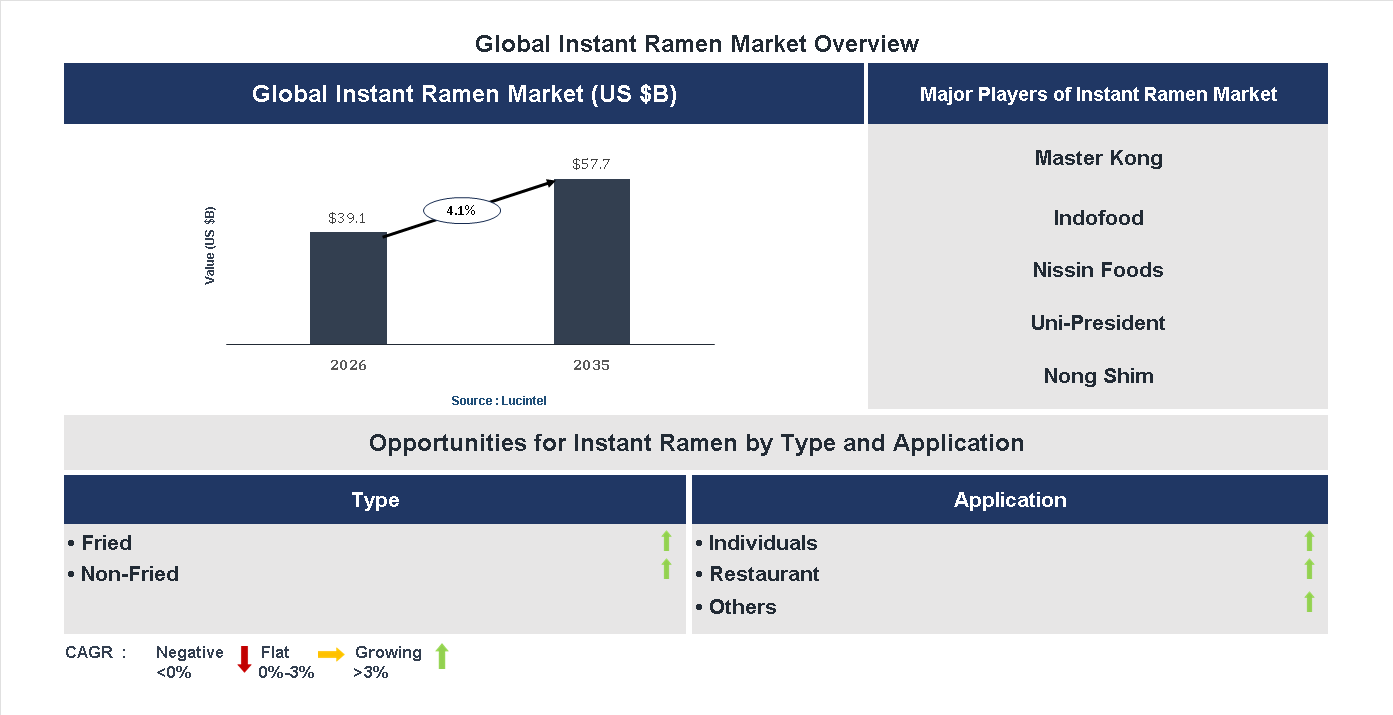Select the Growing >3% legend option
This screenshot has height=715, width=1393.
click(x=388, y=661)
